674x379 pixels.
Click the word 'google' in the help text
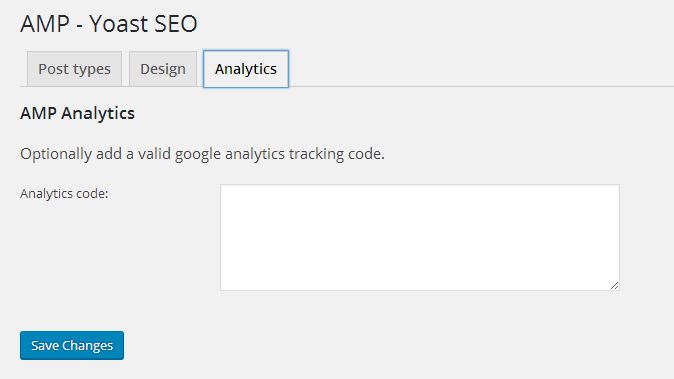coord(198,155)
